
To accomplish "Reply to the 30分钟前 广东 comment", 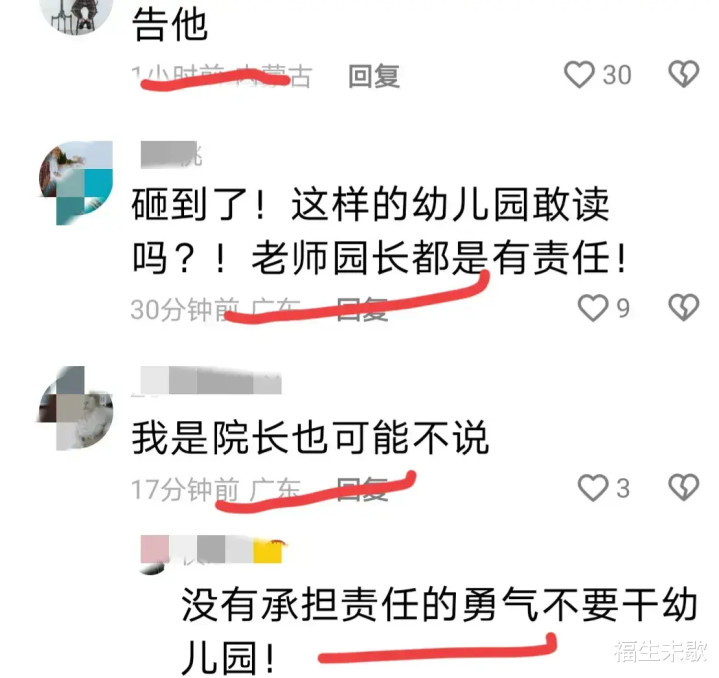I will 362,309.
